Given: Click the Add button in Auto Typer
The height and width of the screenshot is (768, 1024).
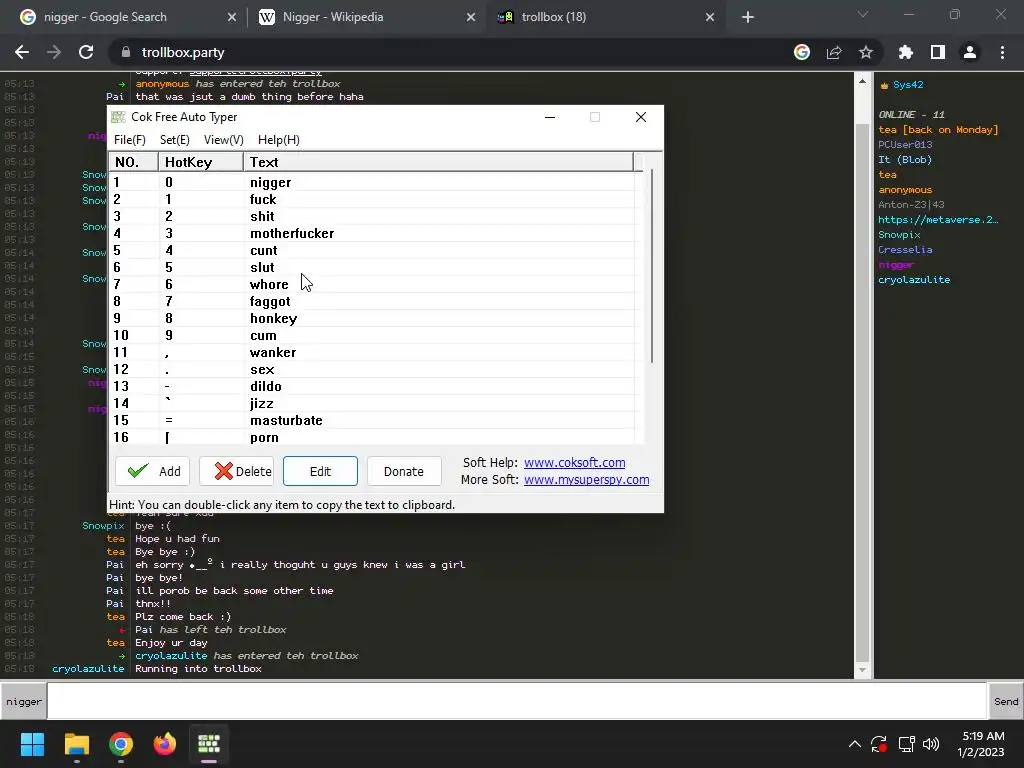Looking at the screenshot, I should [x=153, y=472].
